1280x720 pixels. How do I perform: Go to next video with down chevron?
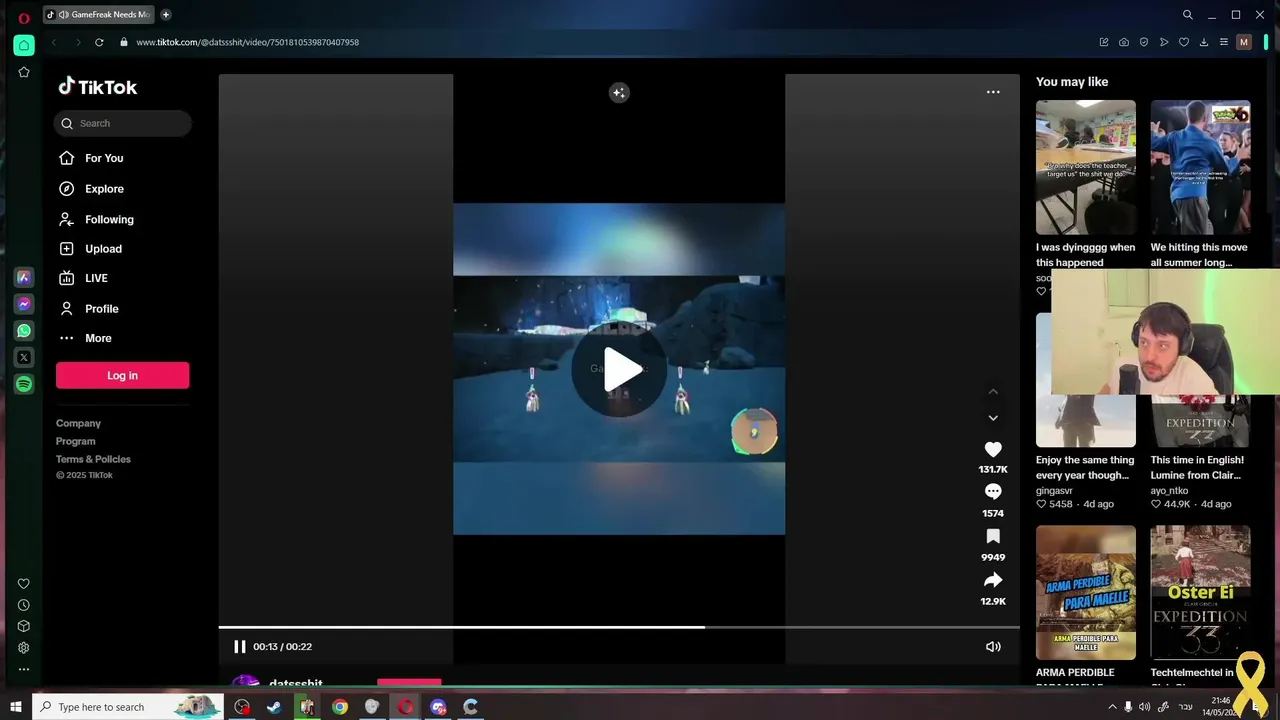coord(993,418)
